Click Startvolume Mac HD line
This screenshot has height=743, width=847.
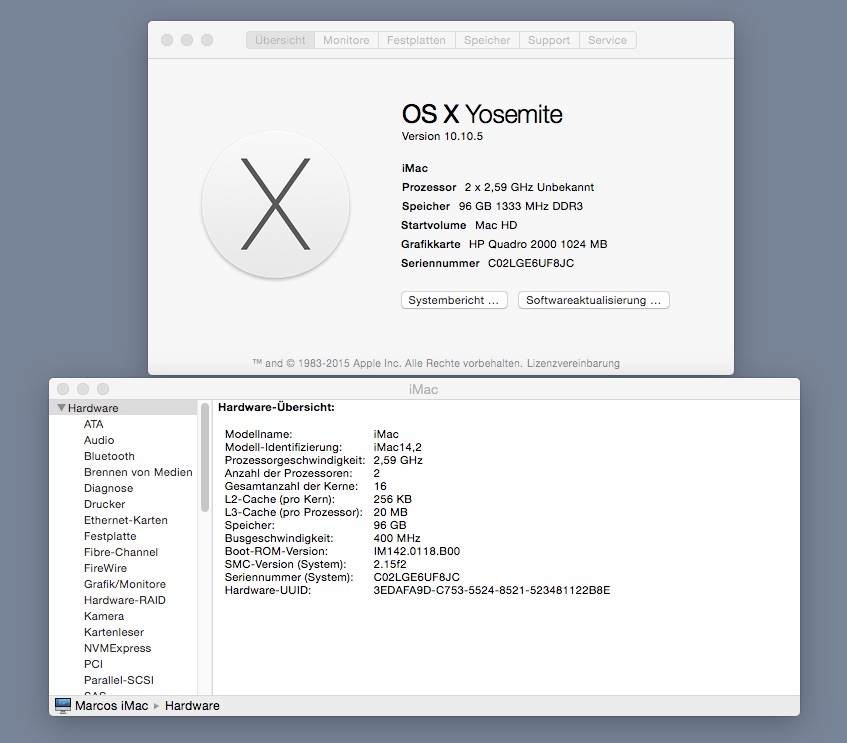tap(459, 225)
